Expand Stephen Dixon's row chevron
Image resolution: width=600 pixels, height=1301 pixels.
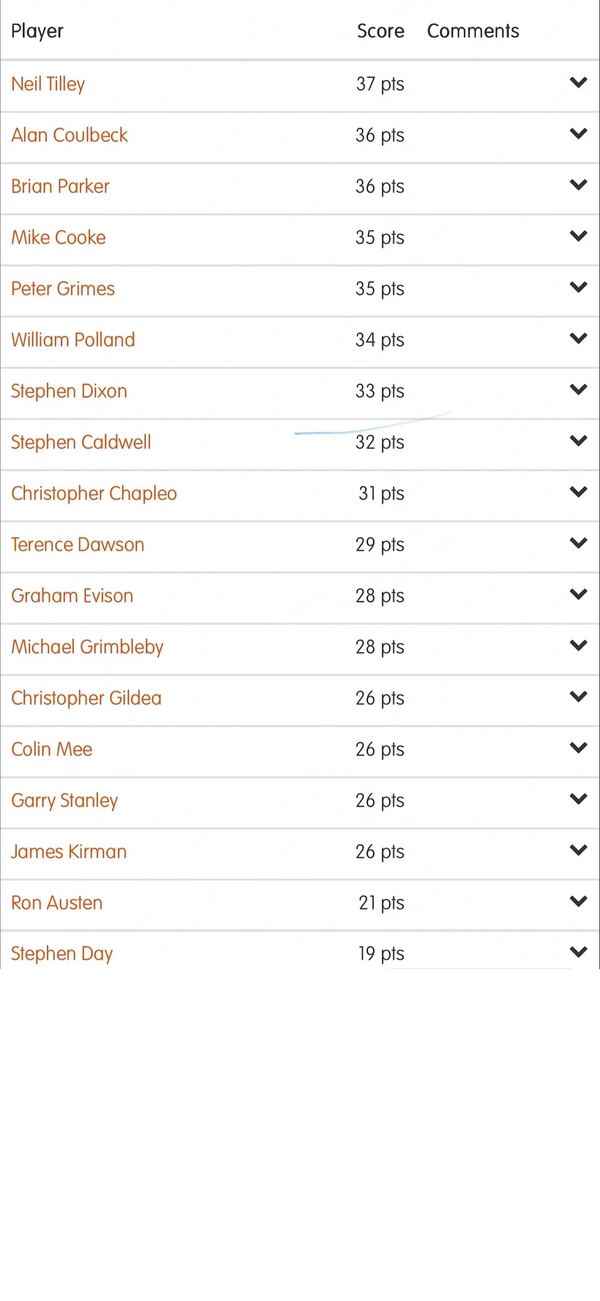coord(578,390)
